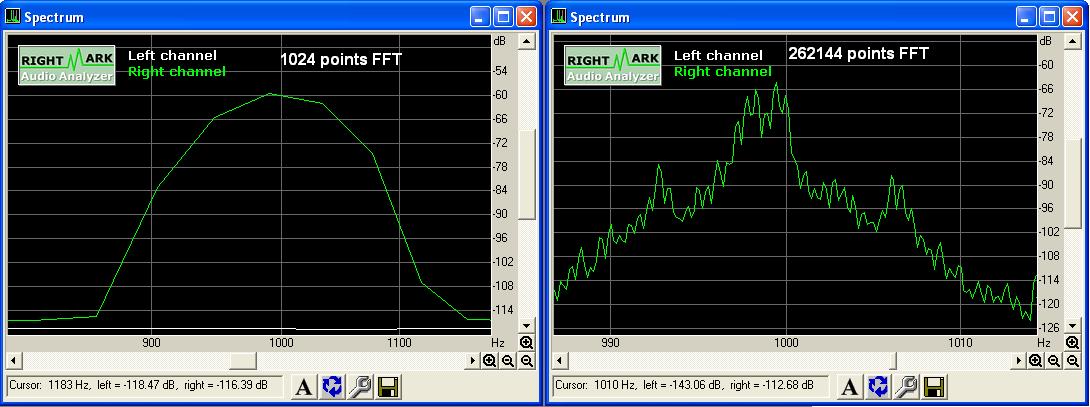Click horizontal scrollbar left arrow in right window
Viewport: 1090px width, 407px height.
[x=559, y=360]
